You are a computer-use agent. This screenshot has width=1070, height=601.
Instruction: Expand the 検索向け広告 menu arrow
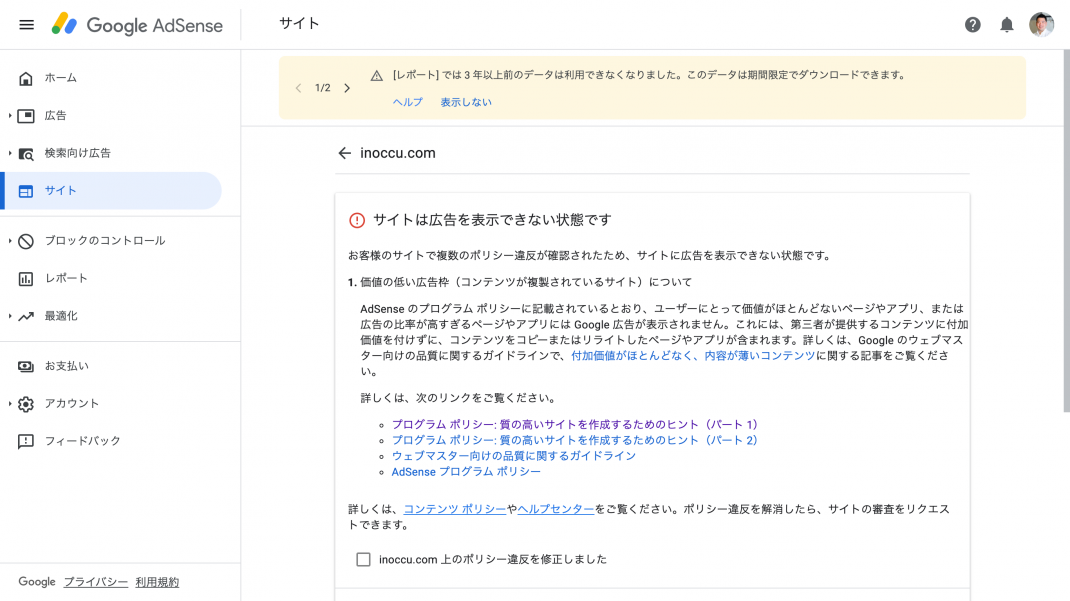(10, 153)
